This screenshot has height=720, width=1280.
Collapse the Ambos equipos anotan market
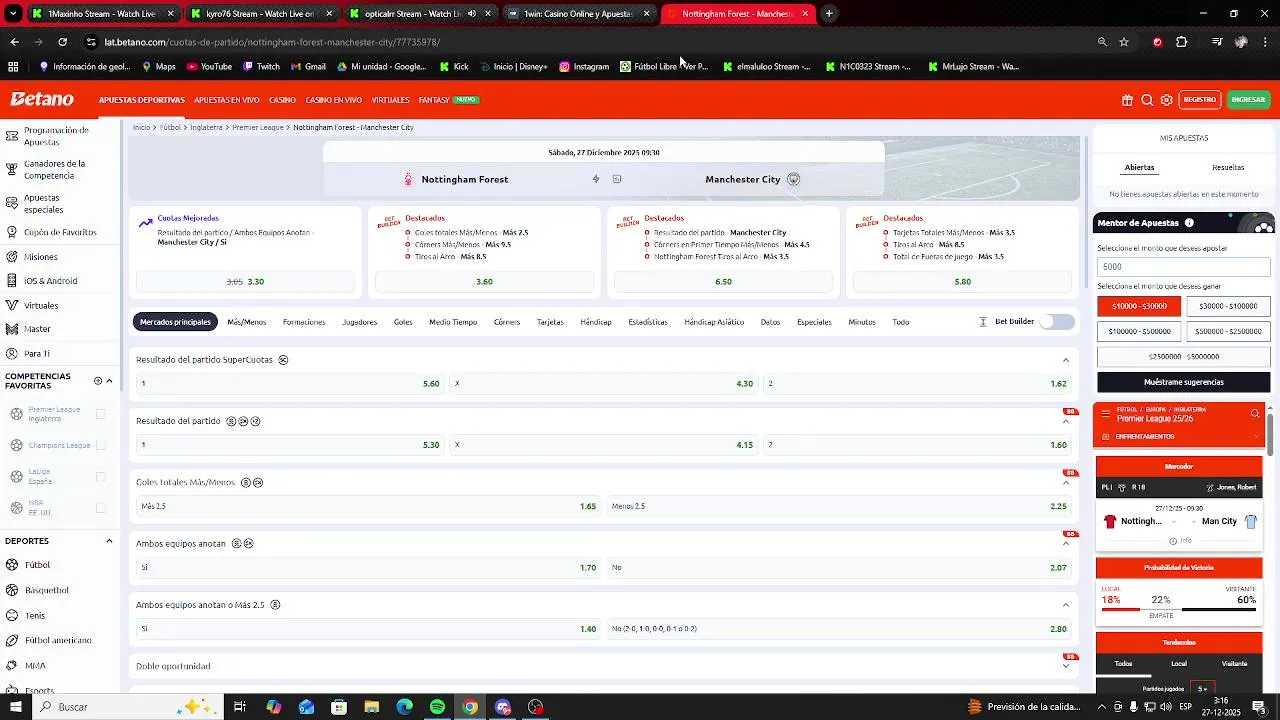(1066, 544)
